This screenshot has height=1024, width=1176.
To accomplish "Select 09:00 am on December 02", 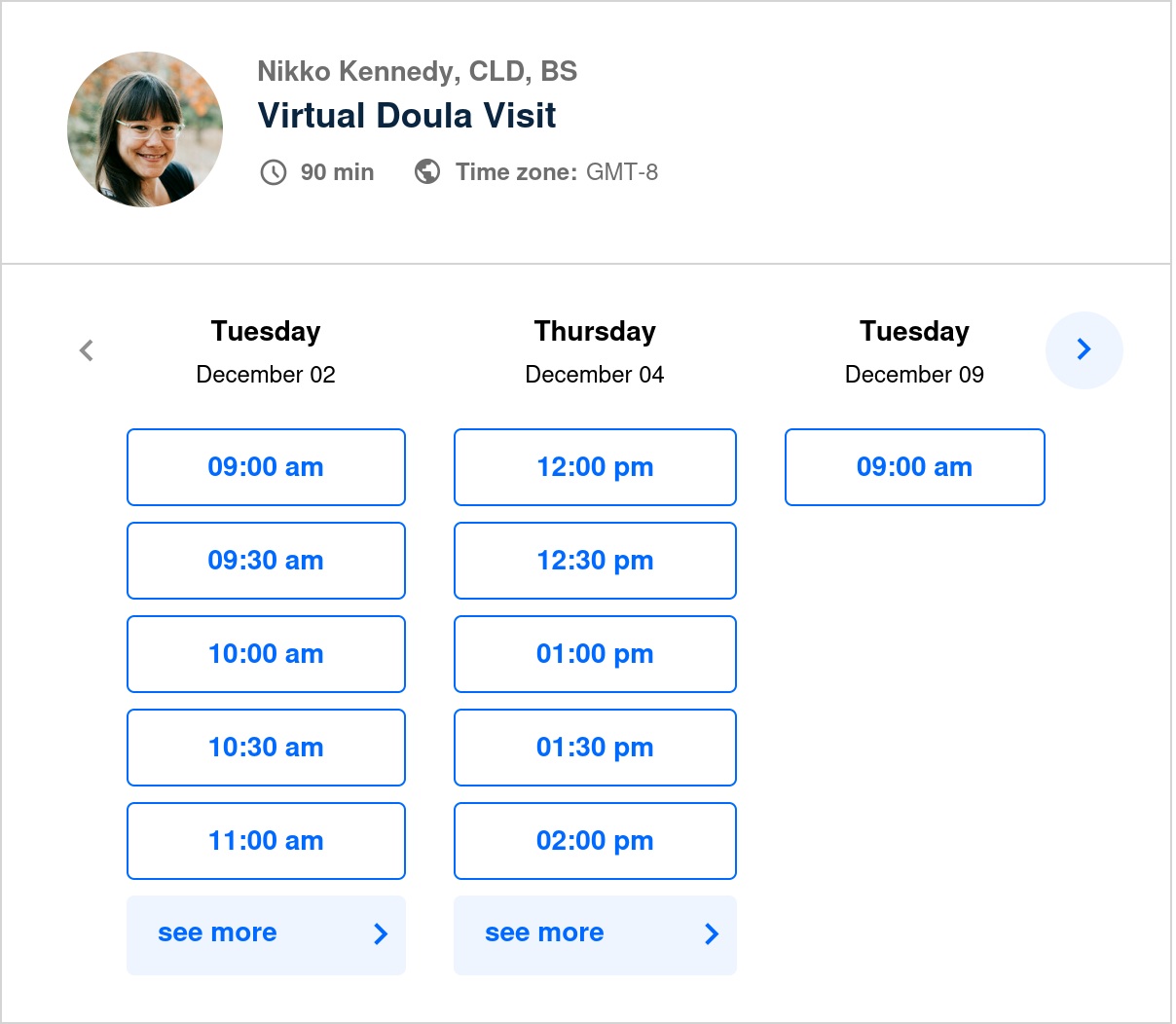I will [266, 467].
